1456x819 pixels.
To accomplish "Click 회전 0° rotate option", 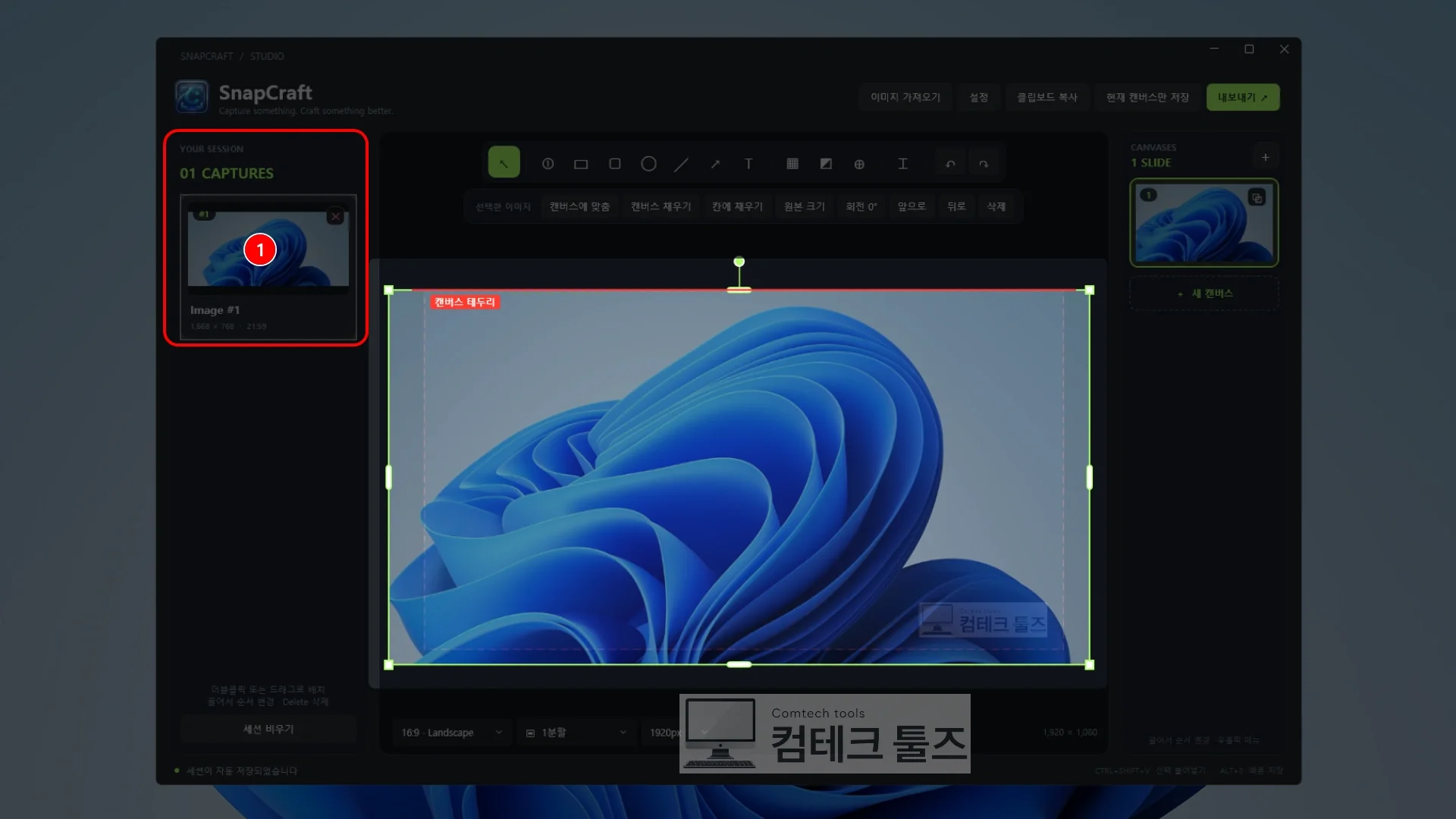I will [861, 206].
